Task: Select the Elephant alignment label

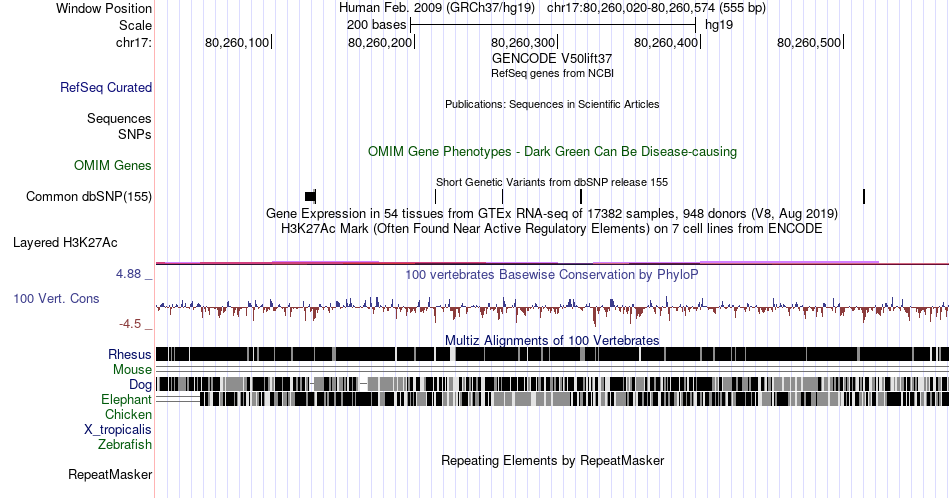Action: coord(126,399)
